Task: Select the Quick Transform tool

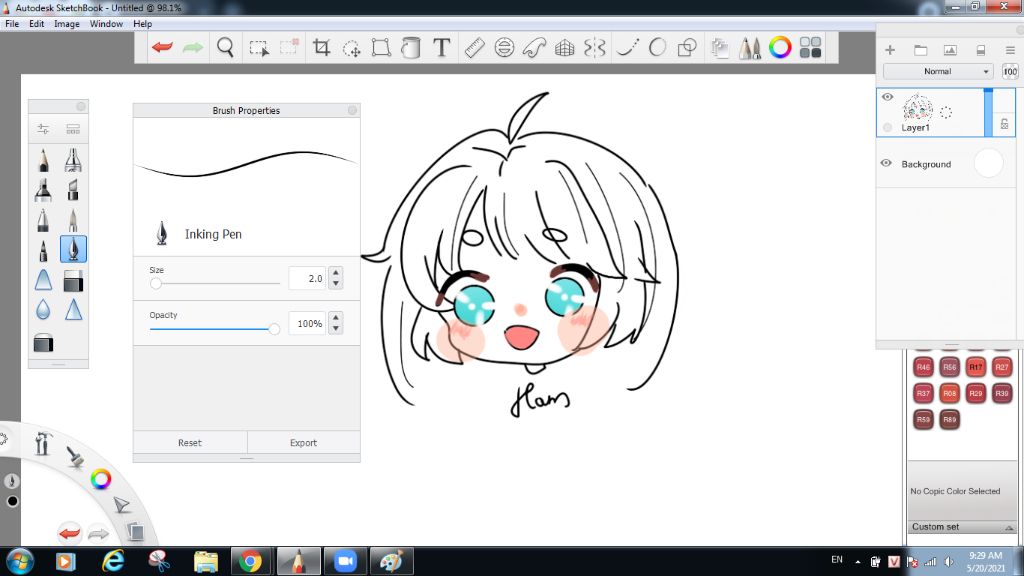Action: point(351,48)
